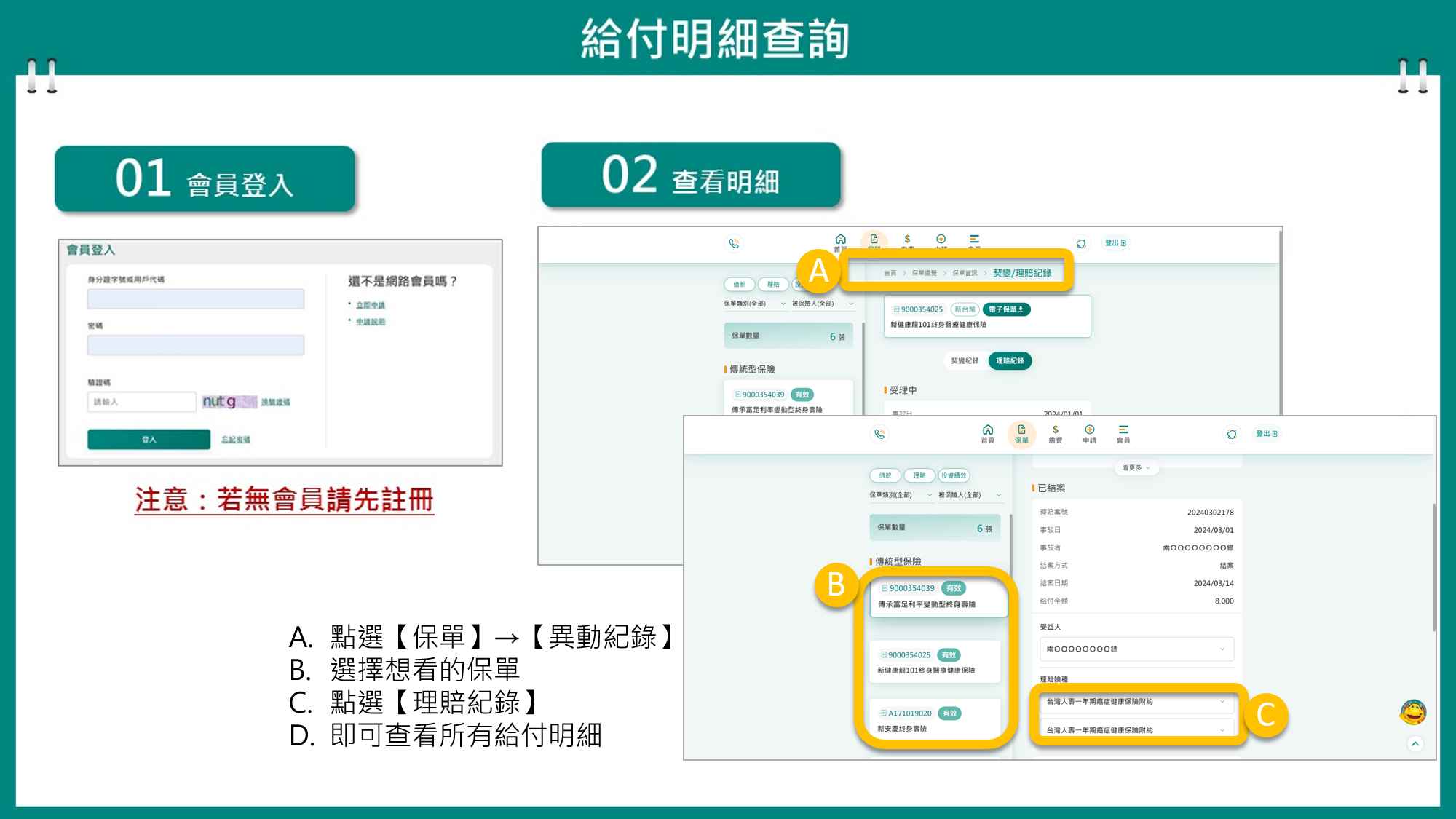Screen dimensions: 1456x819
Task: Select the 契變紀錄 toggle pill
Action: point(965,361)
